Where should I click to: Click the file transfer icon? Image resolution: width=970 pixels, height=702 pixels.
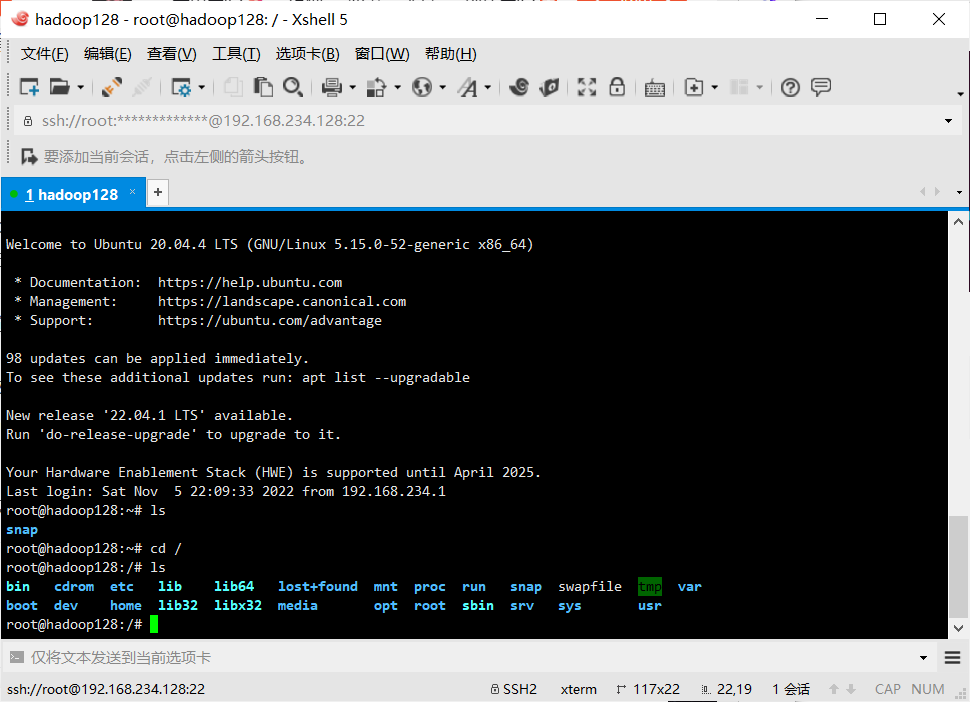point(377,87)
